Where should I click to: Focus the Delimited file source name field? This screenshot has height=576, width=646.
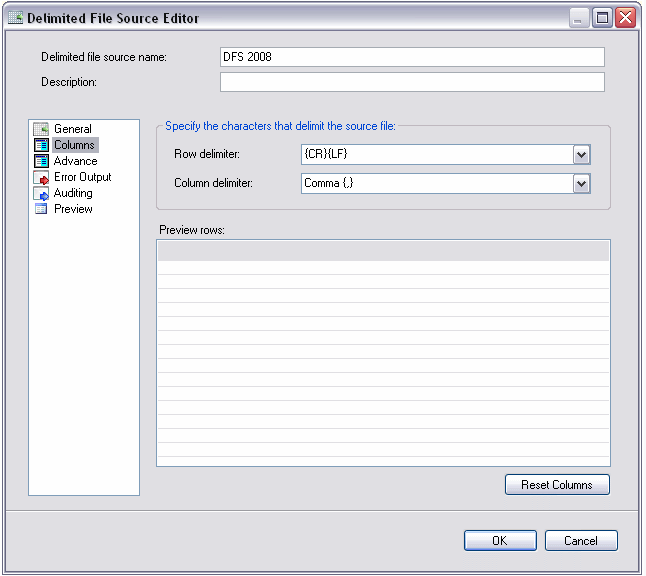coord(412,57)
